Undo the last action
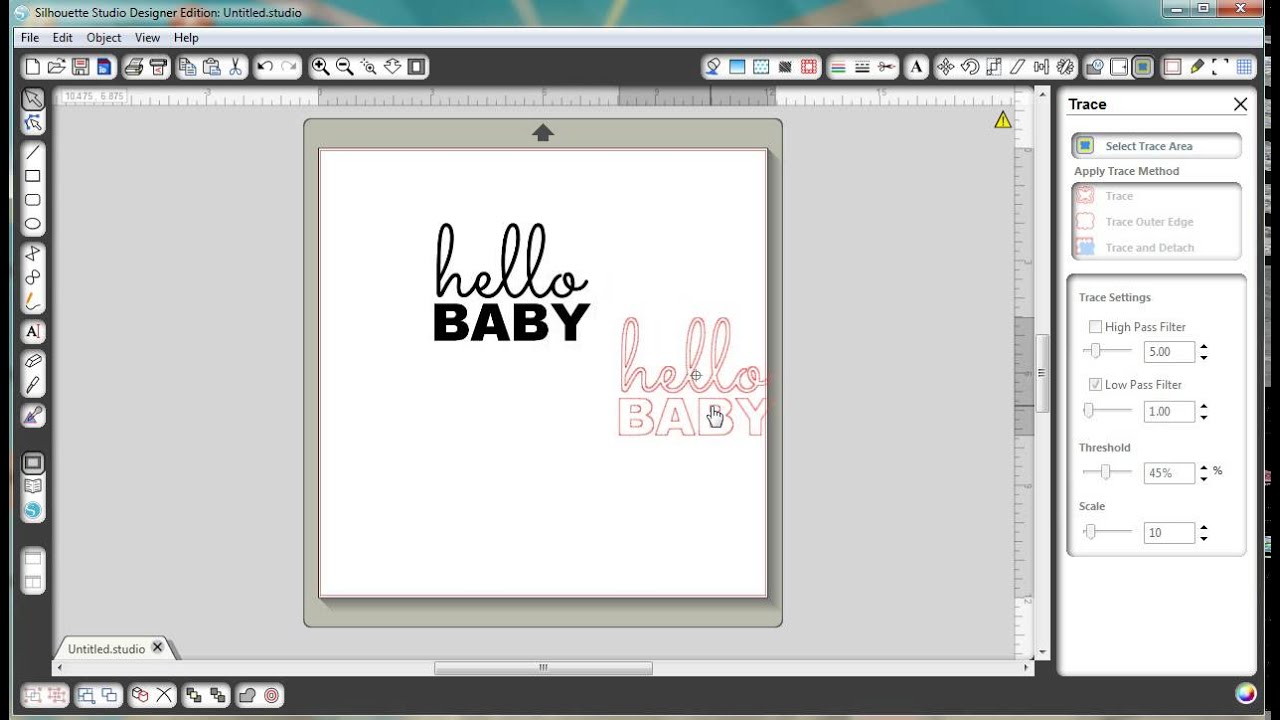Viewport: 1280px width, 720px height. (x=265, y=67)
